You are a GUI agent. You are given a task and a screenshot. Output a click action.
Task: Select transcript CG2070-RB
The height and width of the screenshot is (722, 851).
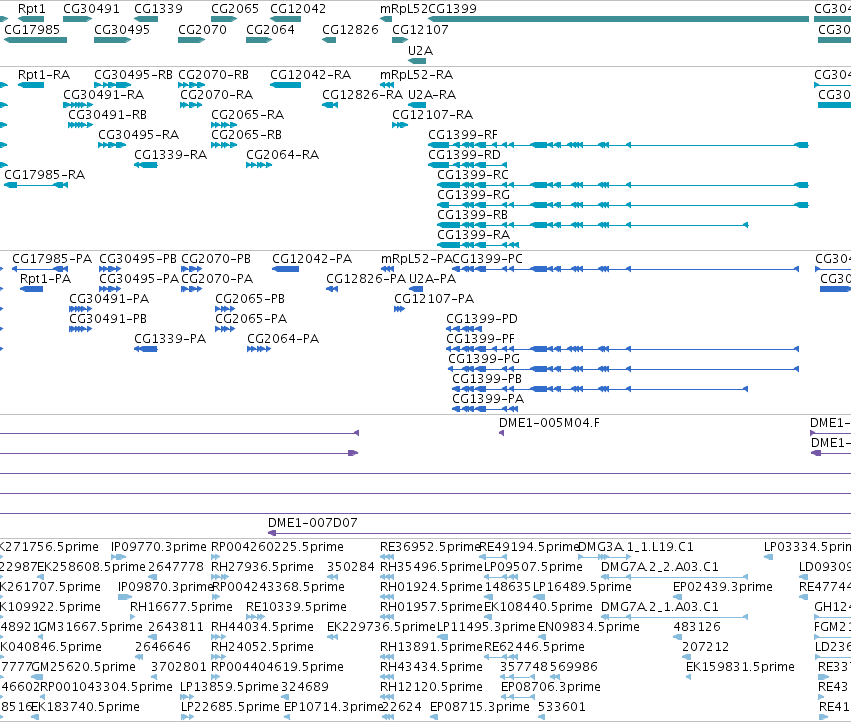(x=213, y=74)
